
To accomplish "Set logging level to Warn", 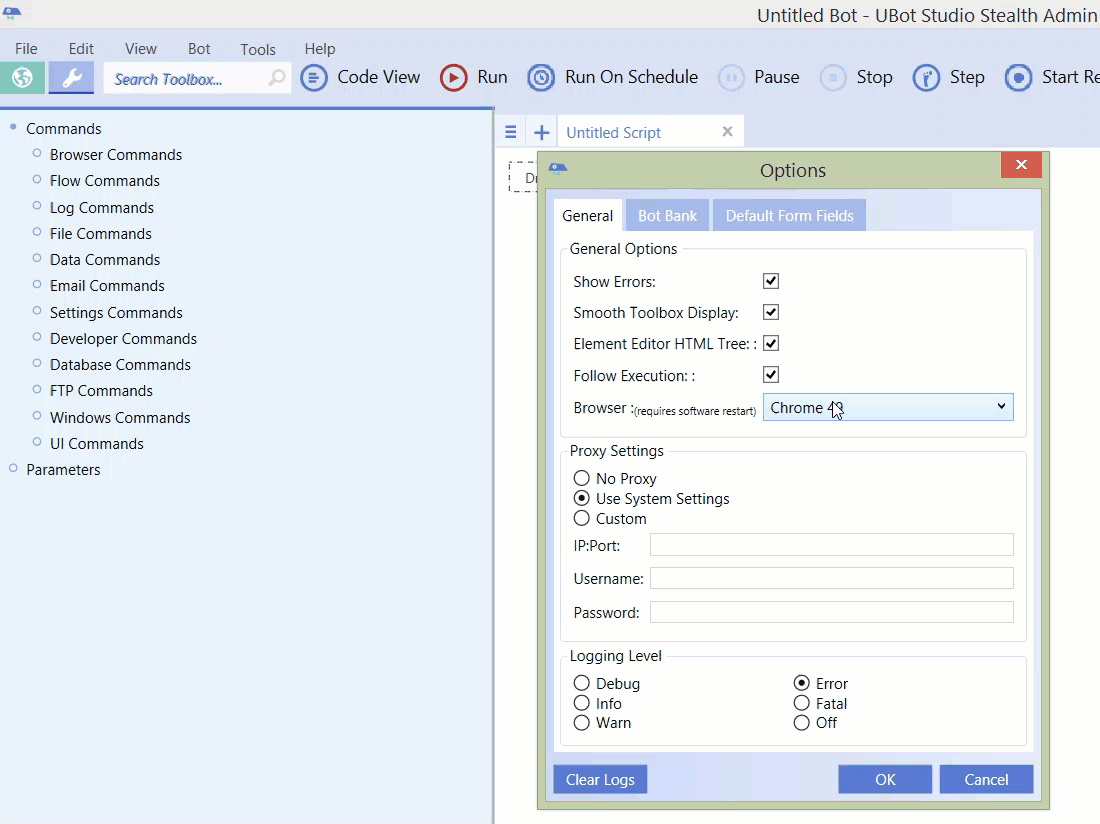I will point(582,722).
